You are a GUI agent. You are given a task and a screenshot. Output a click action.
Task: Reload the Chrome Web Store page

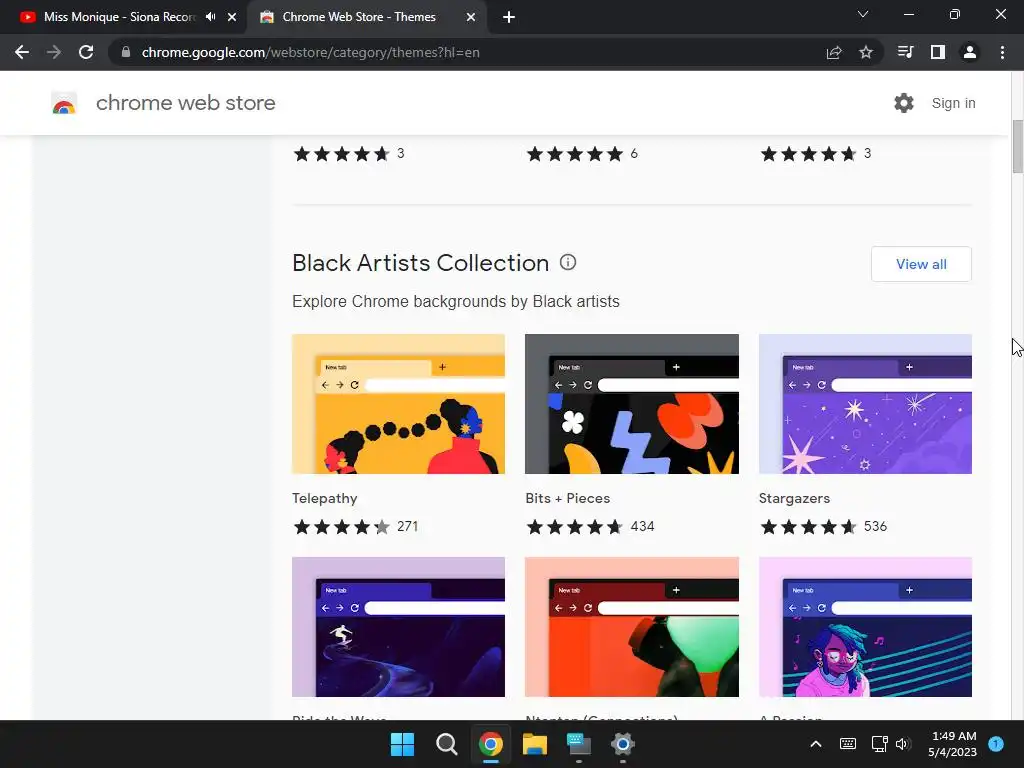click(86, 52)
